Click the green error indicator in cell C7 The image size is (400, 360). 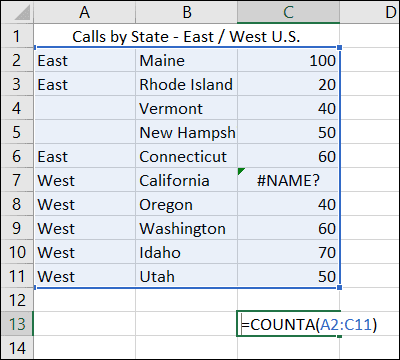point(241,171)
